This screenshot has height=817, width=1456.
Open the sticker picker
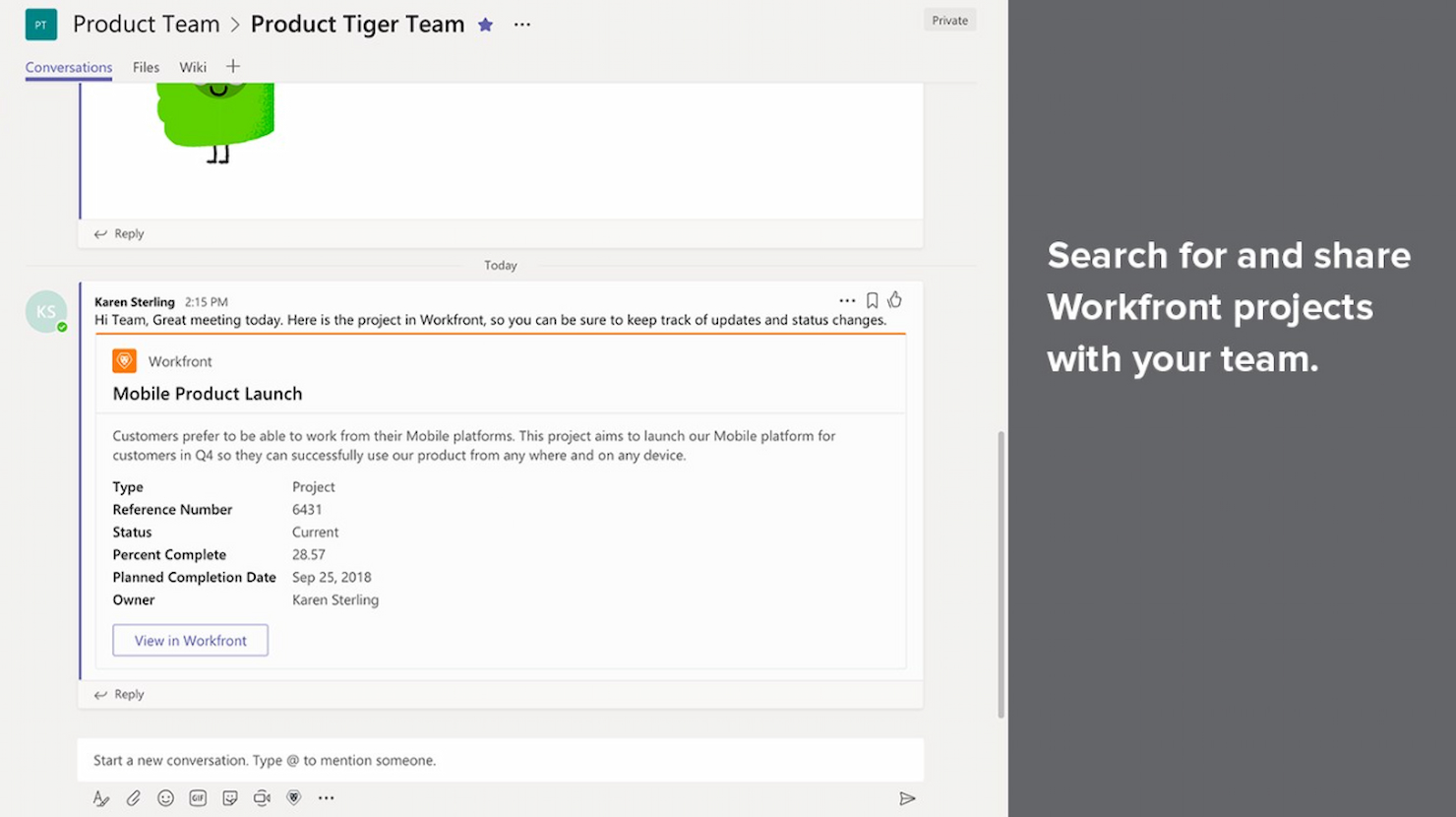click(x=230, y=798)
